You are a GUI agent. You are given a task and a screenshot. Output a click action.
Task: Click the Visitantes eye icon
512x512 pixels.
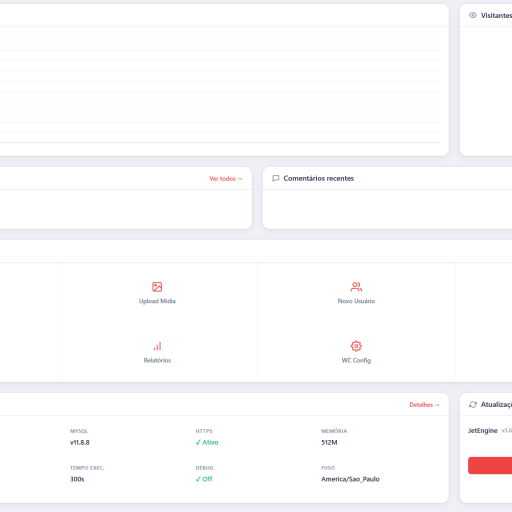473,15
